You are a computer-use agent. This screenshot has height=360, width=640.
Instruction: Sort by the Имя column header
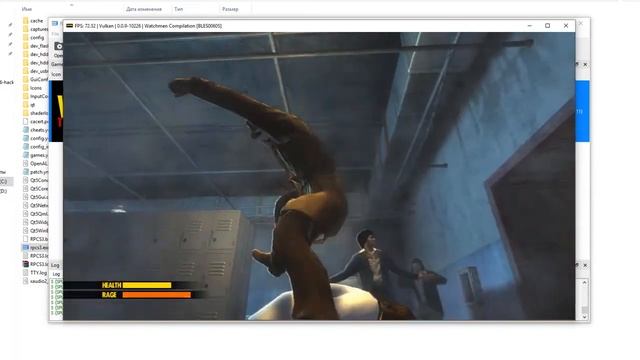(x=27, y=9)
